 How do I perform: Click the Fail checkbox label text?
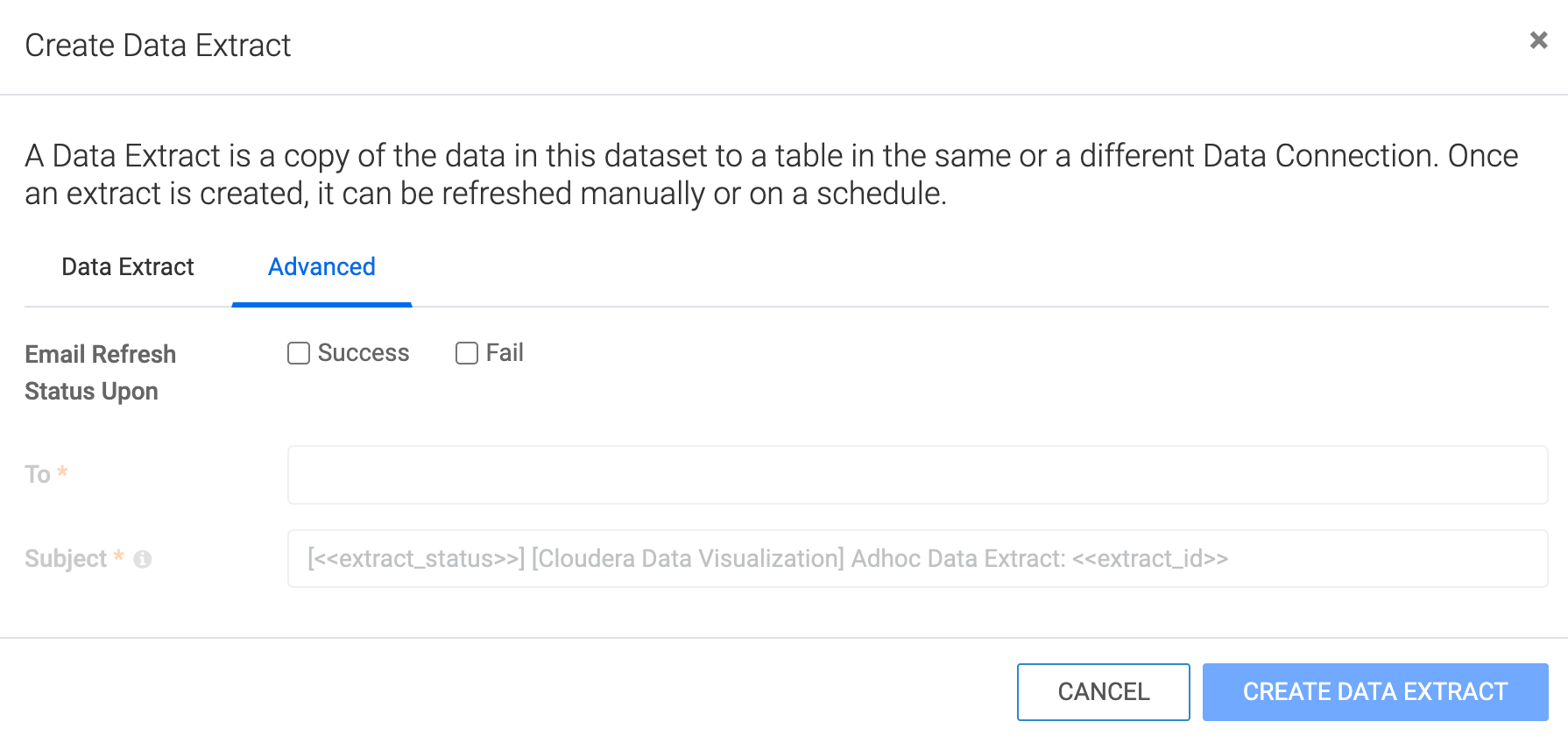[x=505, y=353]
